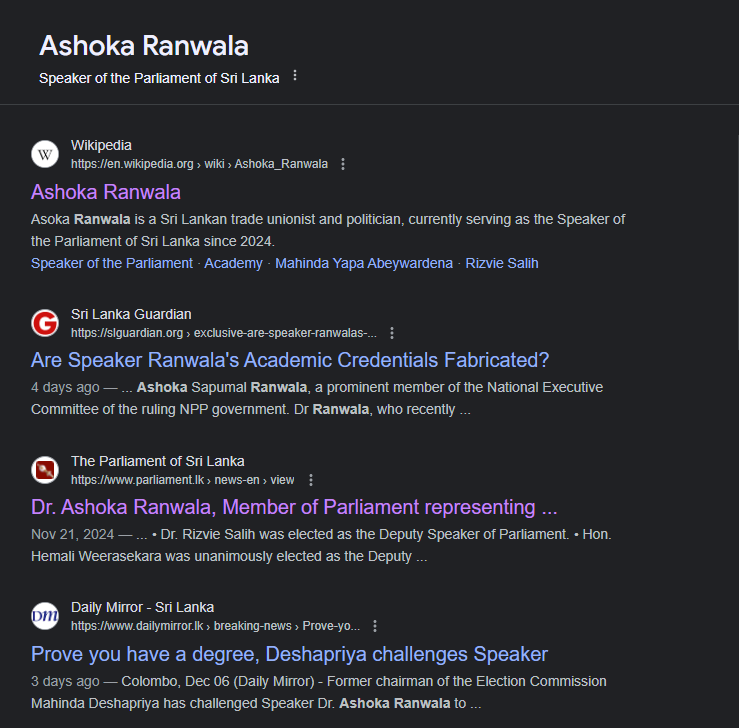The image size is (739, 728).
Task: Click the Parliament of Sri Lanka favicon
Action: point(45,470)
